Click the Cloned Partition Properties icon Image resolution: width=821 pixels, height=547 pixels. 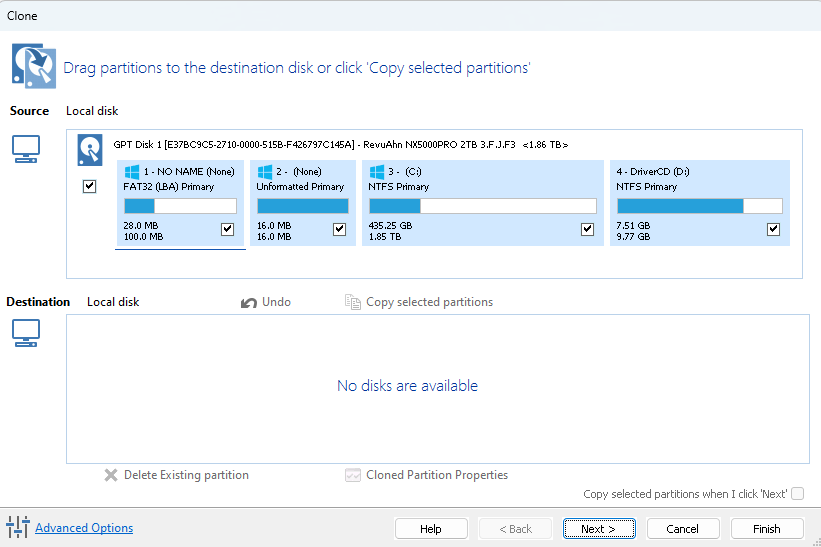pos(353,475)
